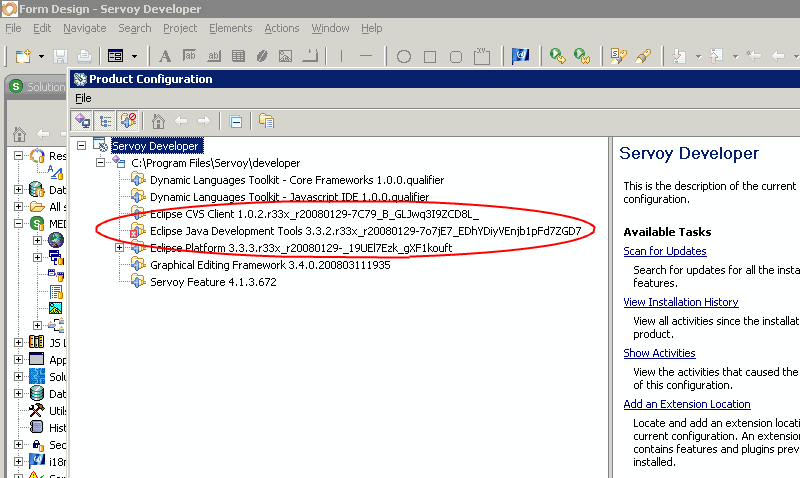
Task: Open the Actions menu
Action: click(x=282, y=28)
